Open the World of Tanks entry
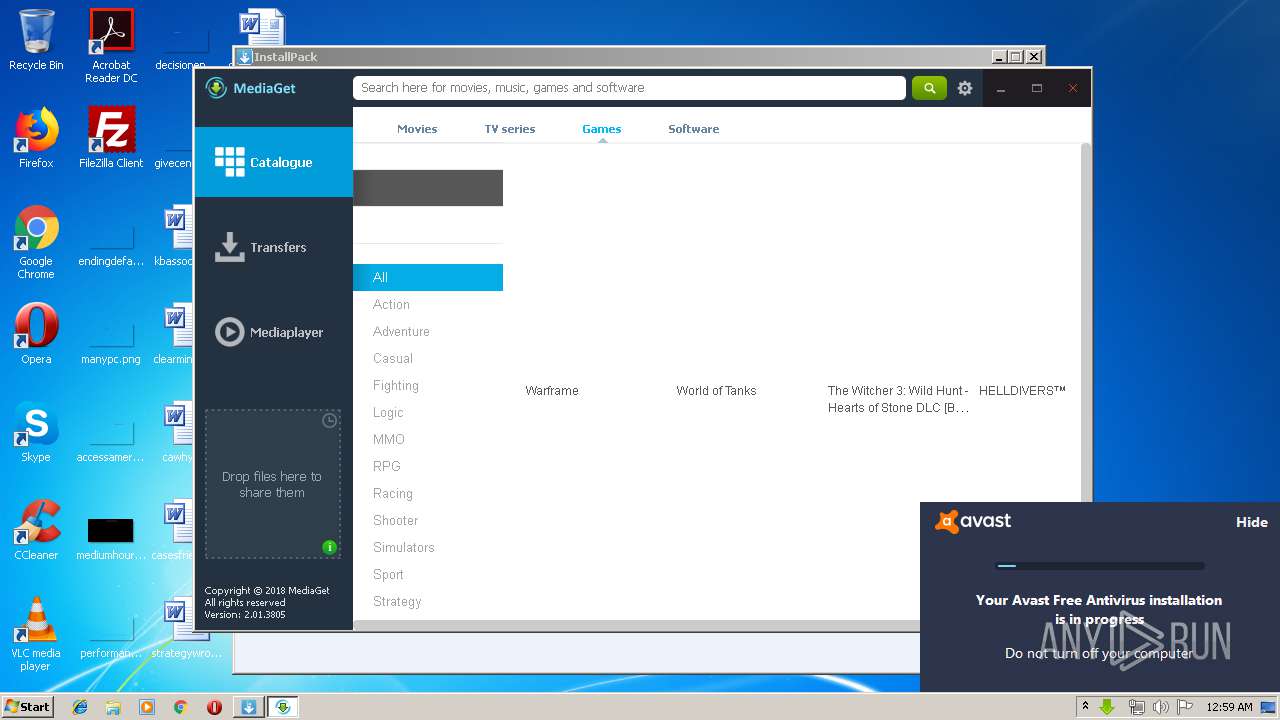1280x720 pixels. click(716, 391)
